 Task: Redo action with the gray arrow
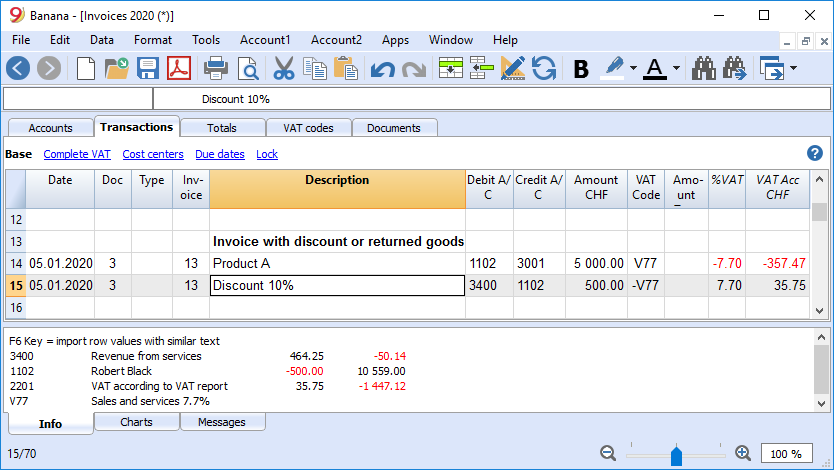414,70
